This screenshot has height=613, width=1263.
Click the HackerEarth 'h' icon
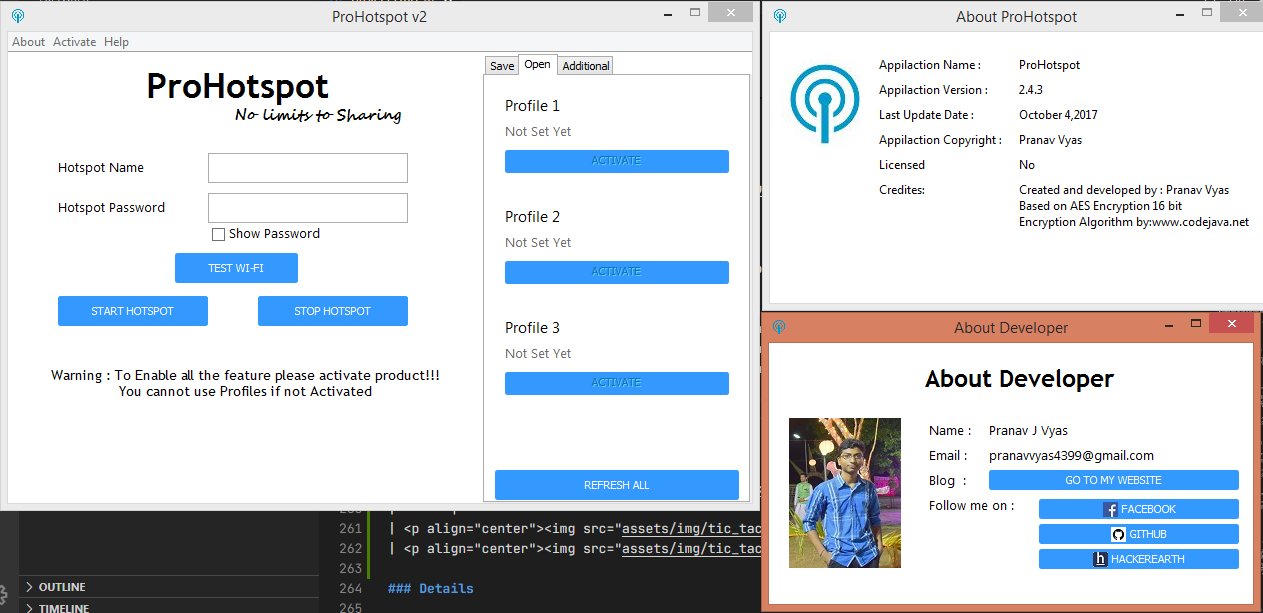click(x=1100, y=559)
